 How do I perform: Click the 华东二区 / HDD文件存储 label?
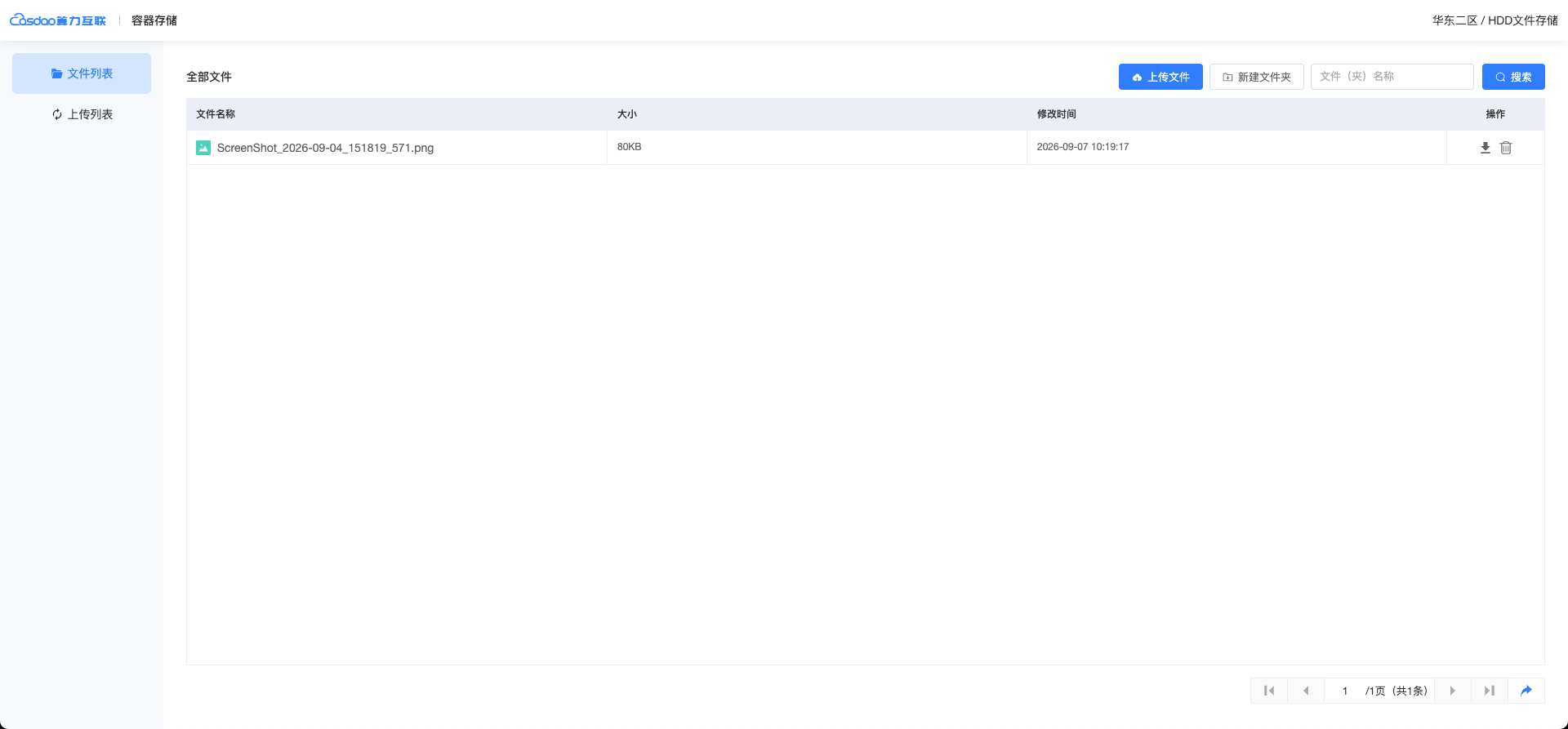pos(1494,20)
